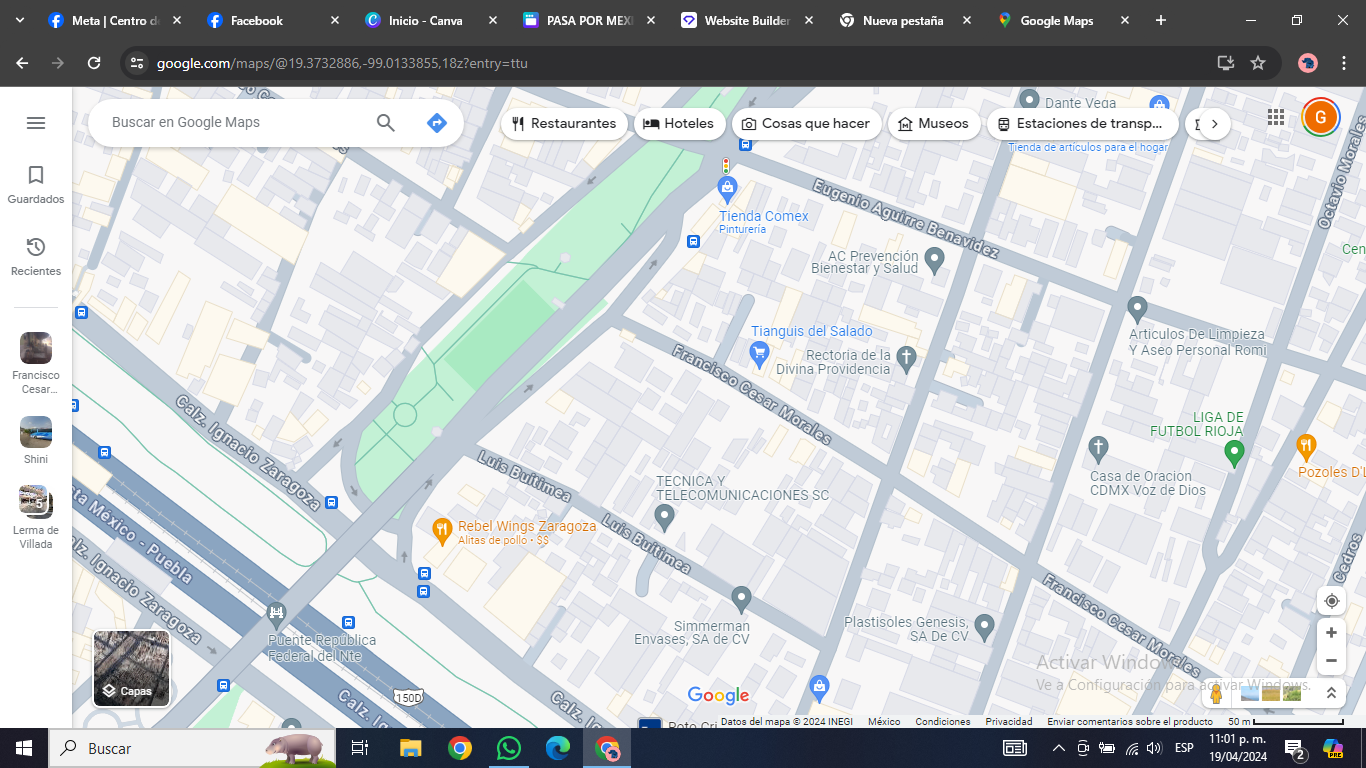The image size is (1366, 768).
Task: Open the Google apps grid
Action: click(1276, 117)
